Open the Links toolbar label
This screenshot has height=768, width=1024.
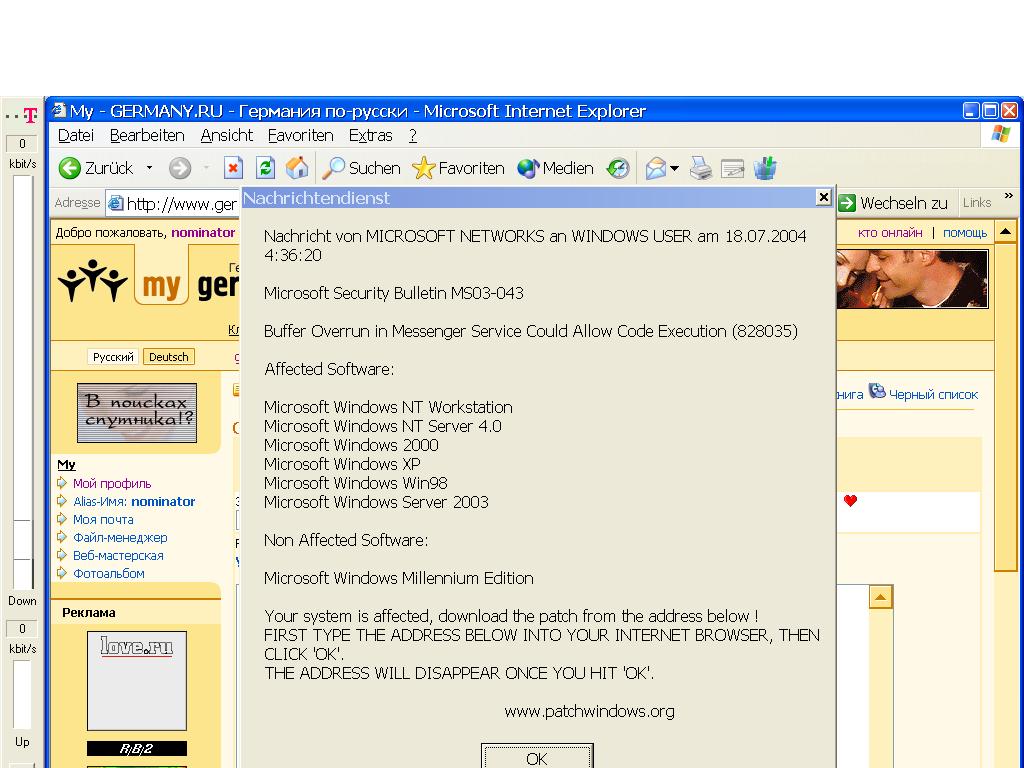(x=976, y=202)
